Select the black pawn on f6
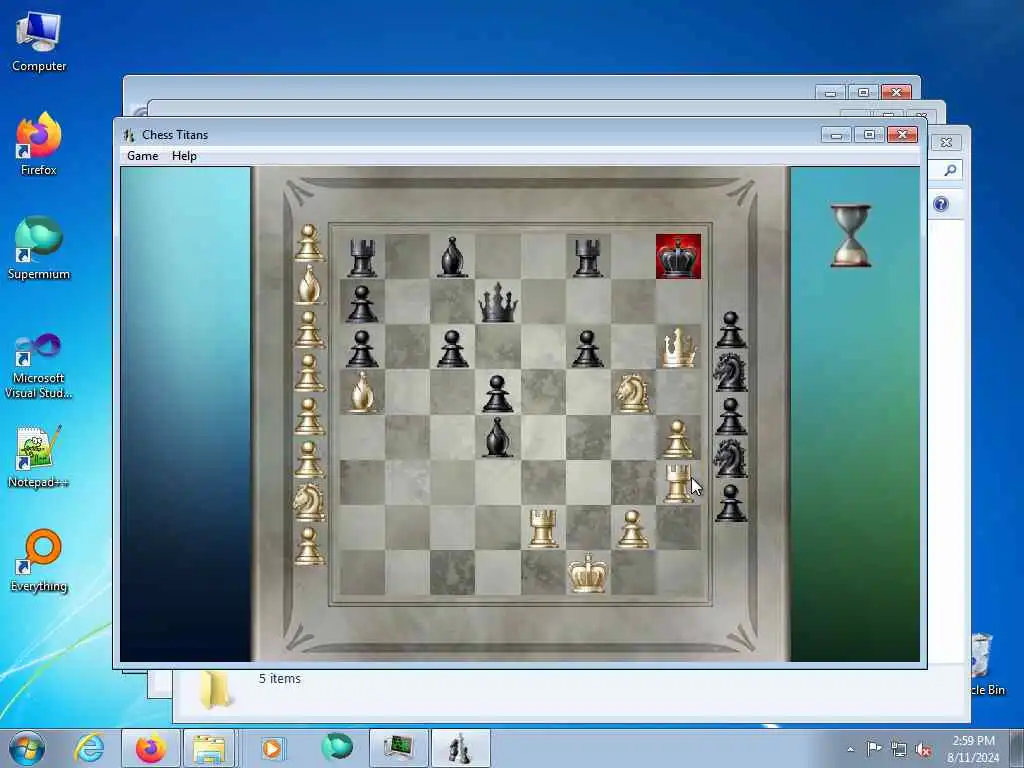 coord(587,348)
